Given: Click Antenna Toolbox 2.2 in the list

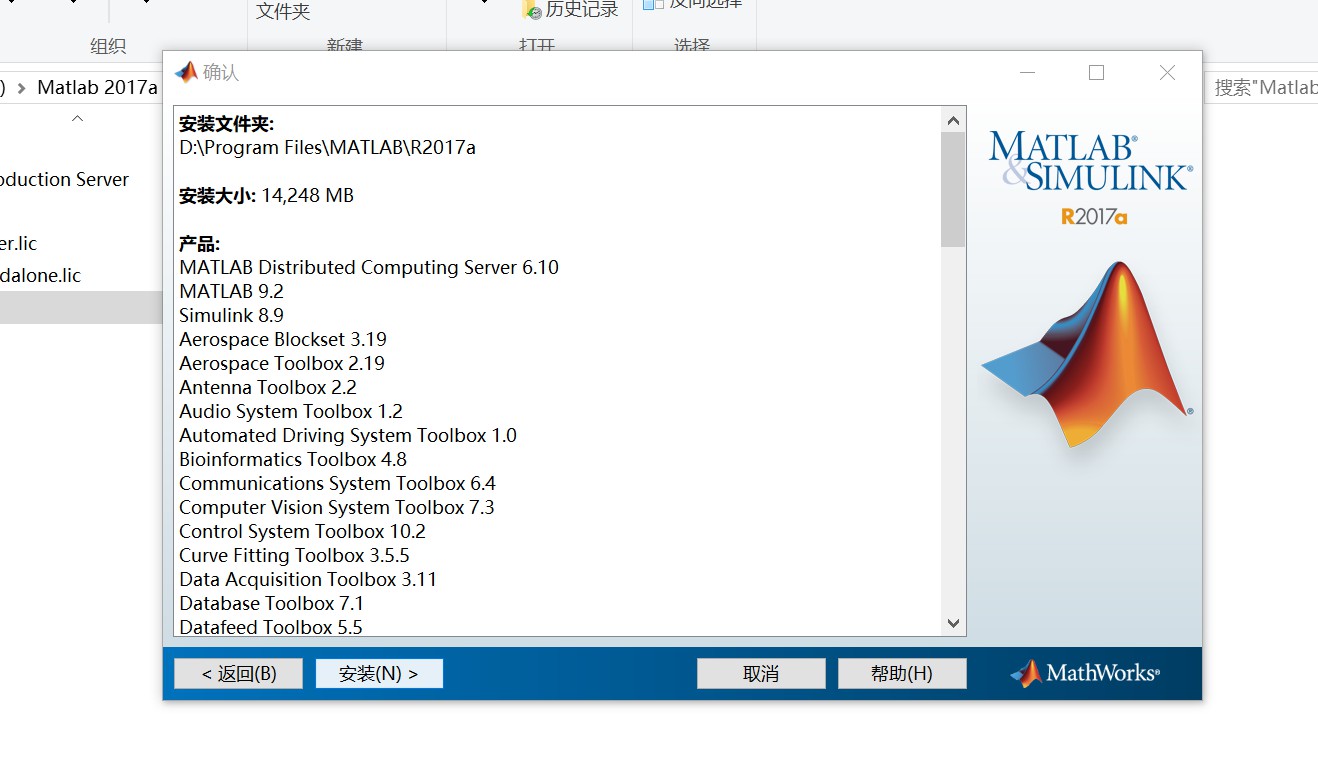Looking at the screenshot, I should click(268, 388).
